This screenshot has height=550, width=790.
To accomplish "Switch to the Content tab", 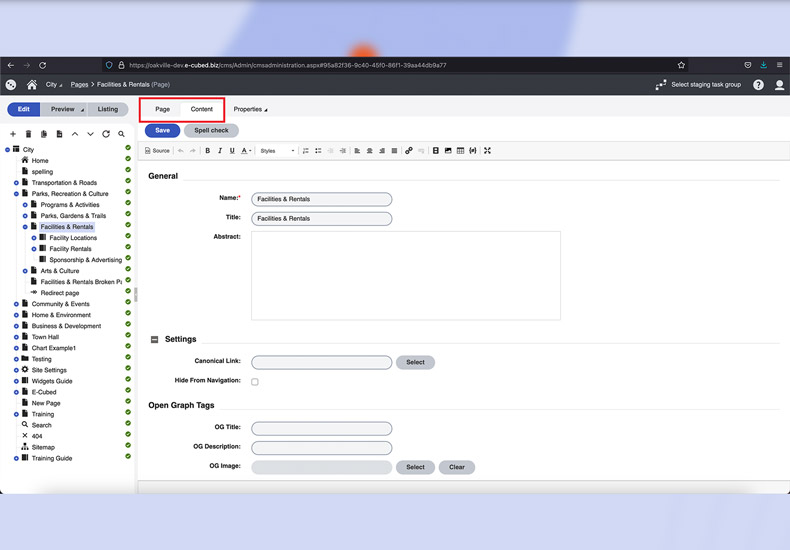I will (201, 109).
